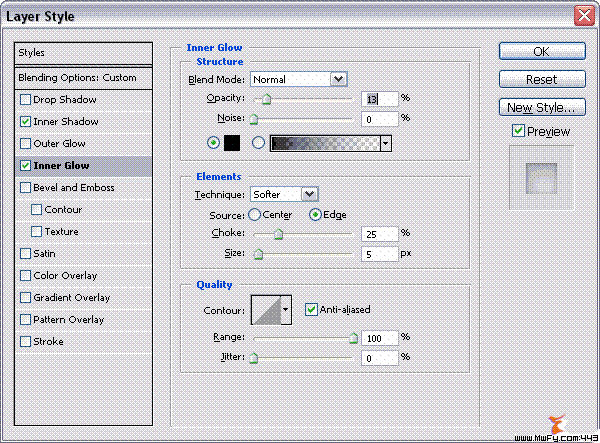Viewport: 600px width, 443px height.
Task: Open the Drop Shadow settings label
Action: (65, 100)
